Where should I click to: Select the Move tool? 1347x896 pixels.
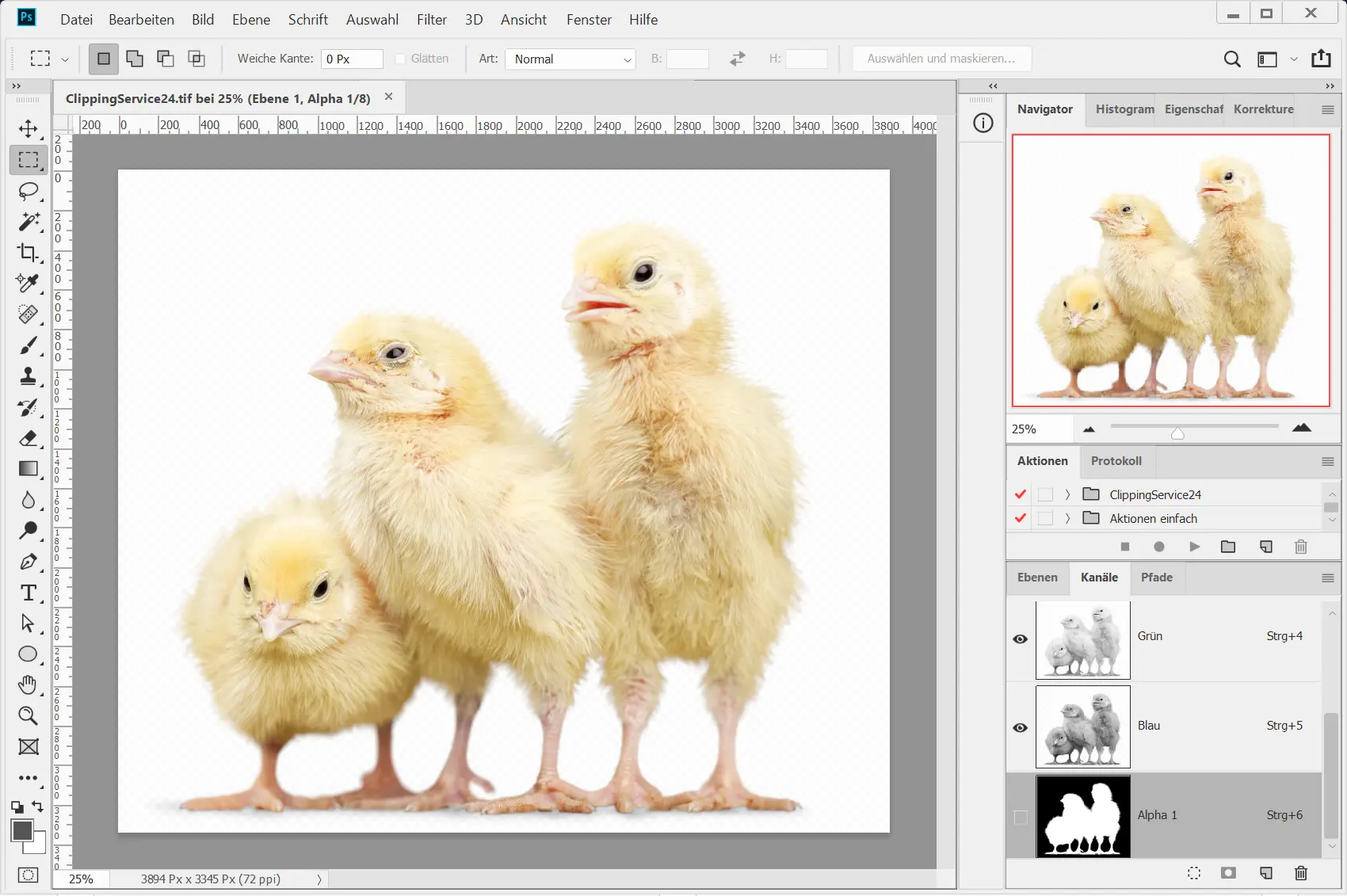coord(29,129)
